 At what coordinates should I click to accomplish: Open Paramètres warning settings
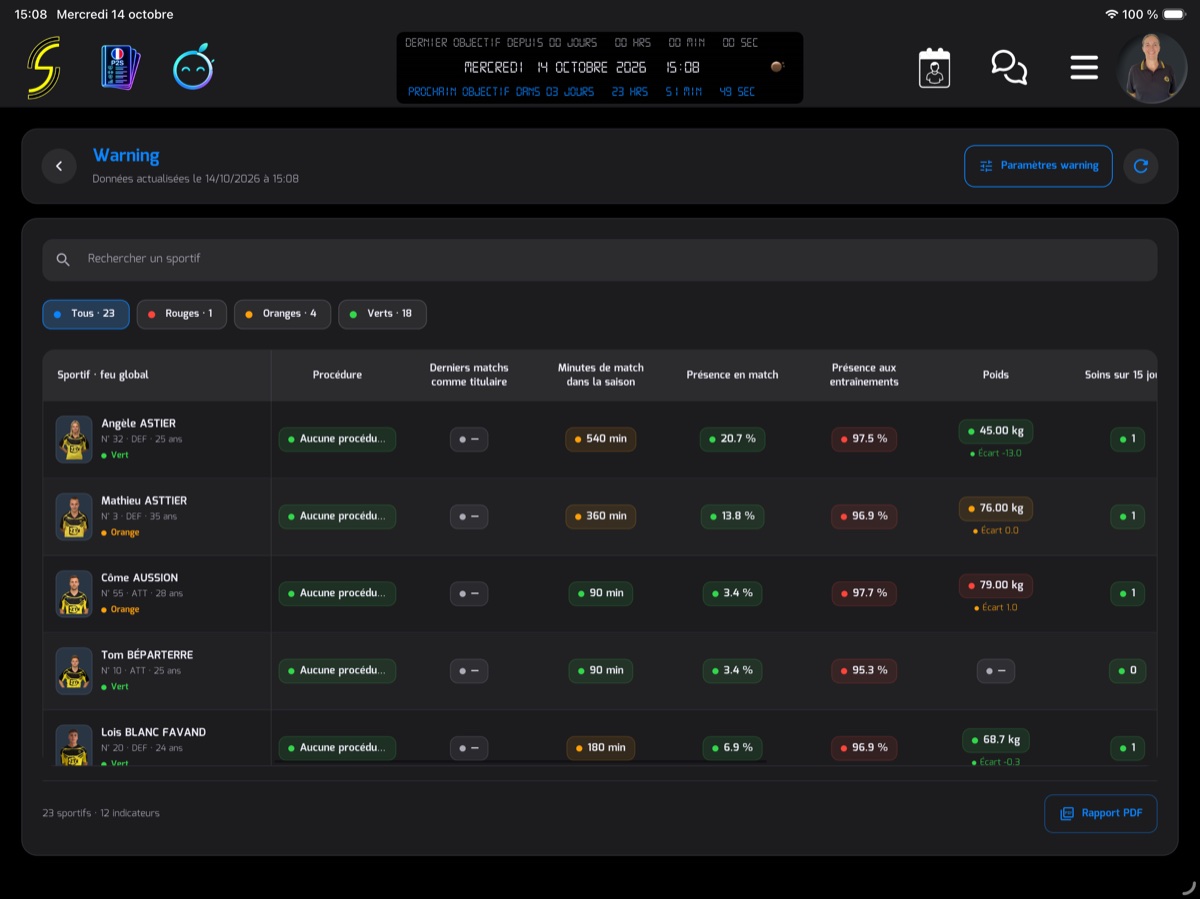click(1038, 166)
